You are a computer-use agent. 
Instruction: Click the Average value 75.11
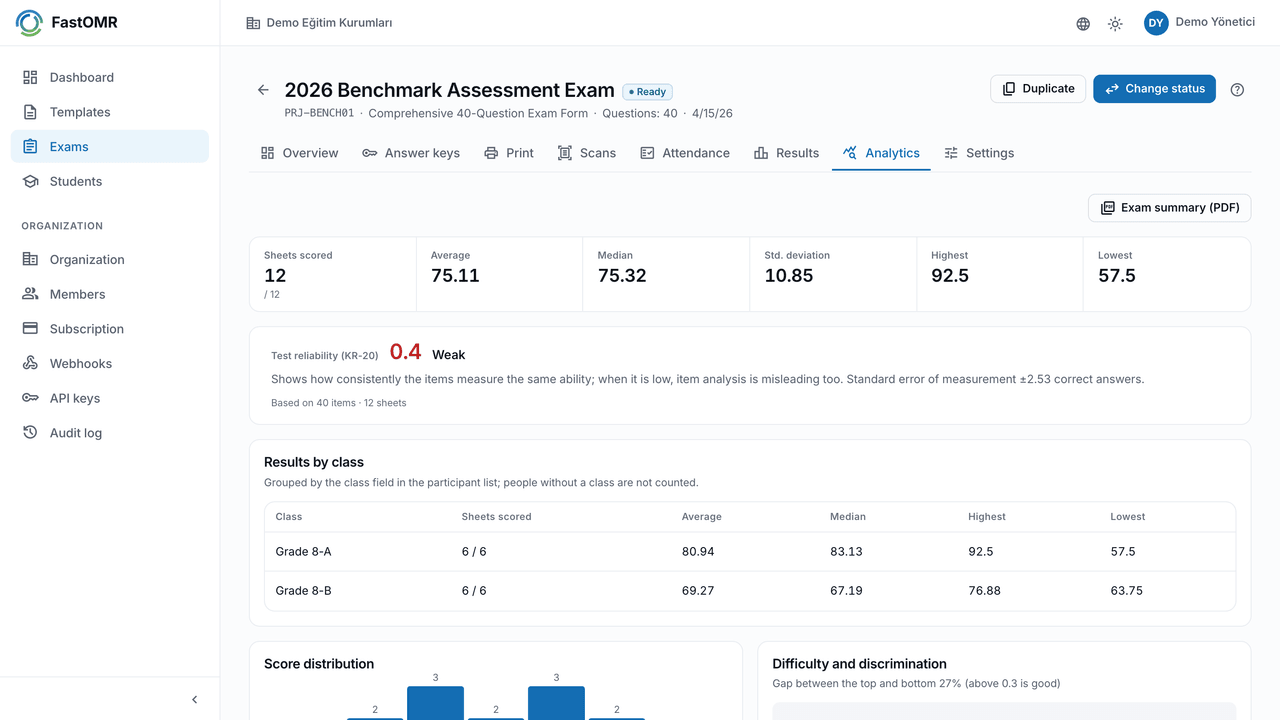(x=455, y=276)
